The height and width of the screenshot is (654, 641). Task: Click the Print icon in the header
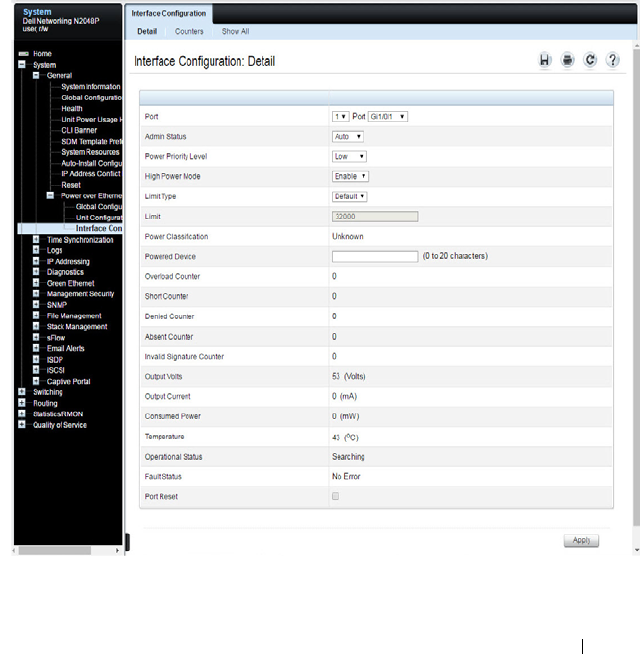[568, 60]
